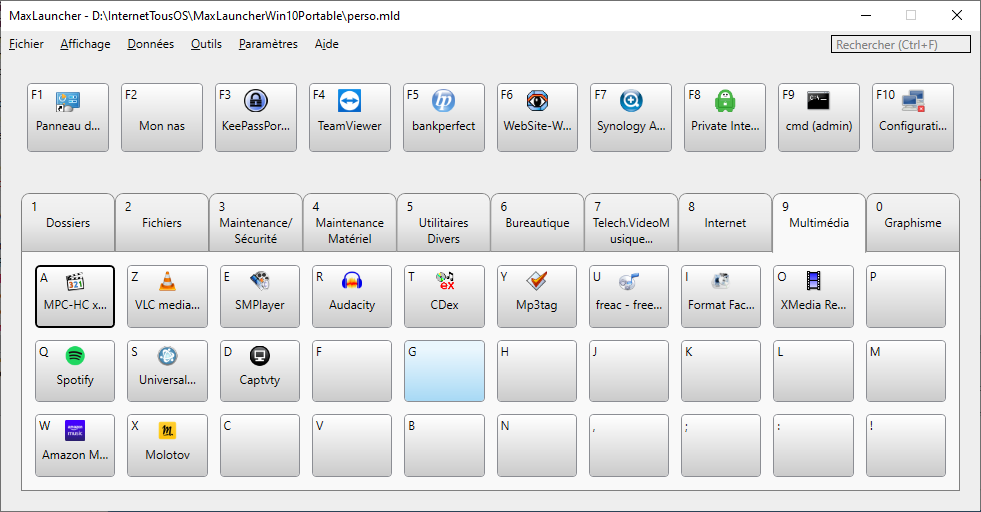
Task: Select the empty J key button
Action: [629, 371]
